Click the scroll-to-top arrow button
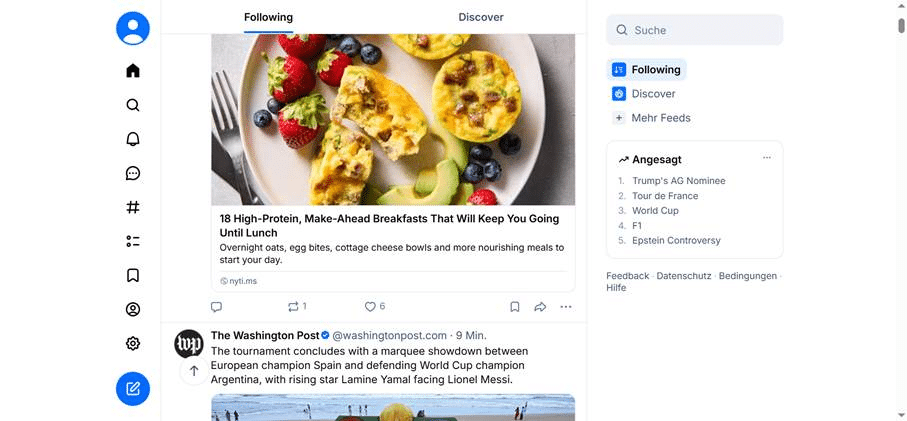Screen dimensions: 907x421 [x=194, y=371]
